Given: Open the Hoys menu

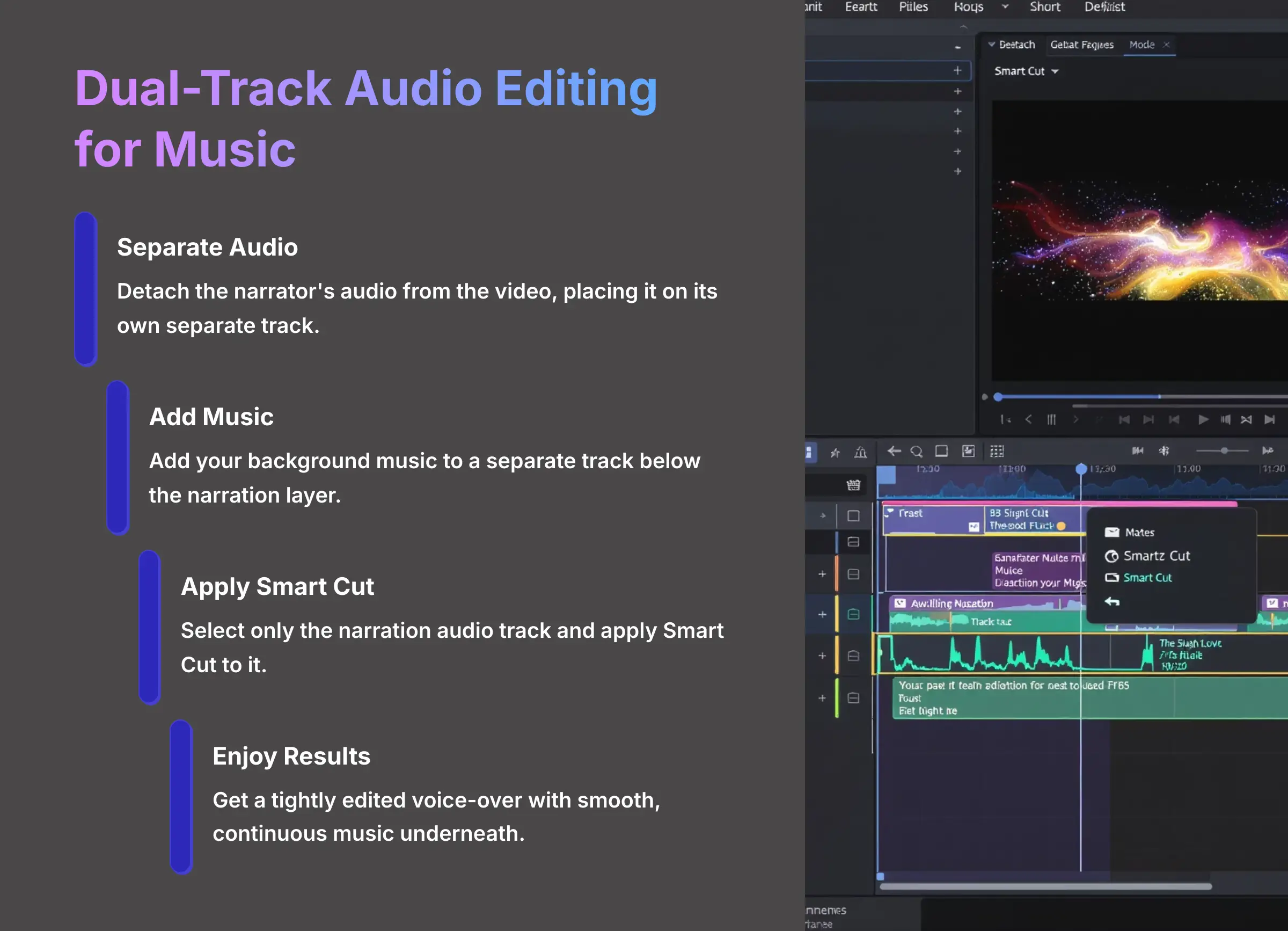Looking at the screenshot, I should point(968,7).
